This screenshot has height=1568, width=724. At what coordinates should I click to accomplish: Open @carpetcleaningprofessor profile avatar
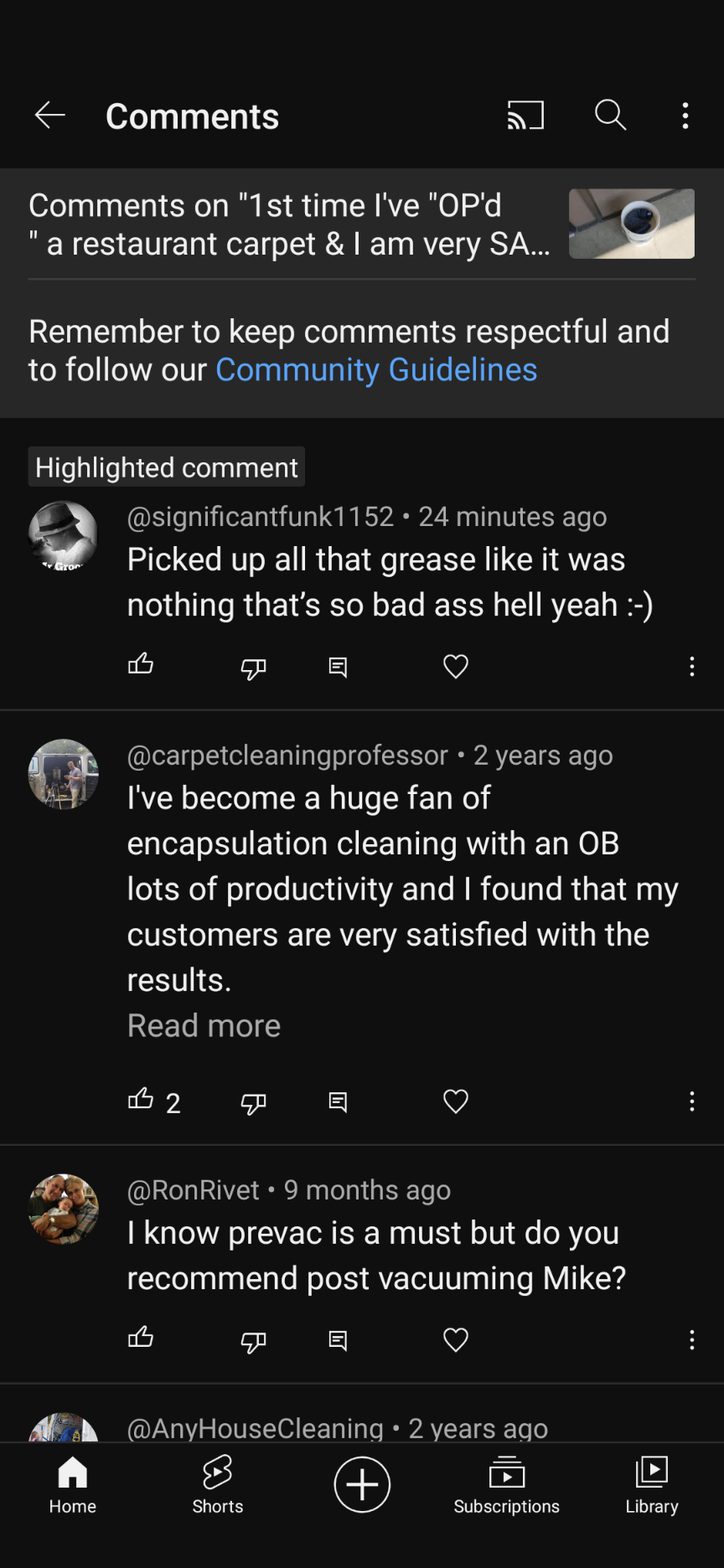(x=64, y=774)
